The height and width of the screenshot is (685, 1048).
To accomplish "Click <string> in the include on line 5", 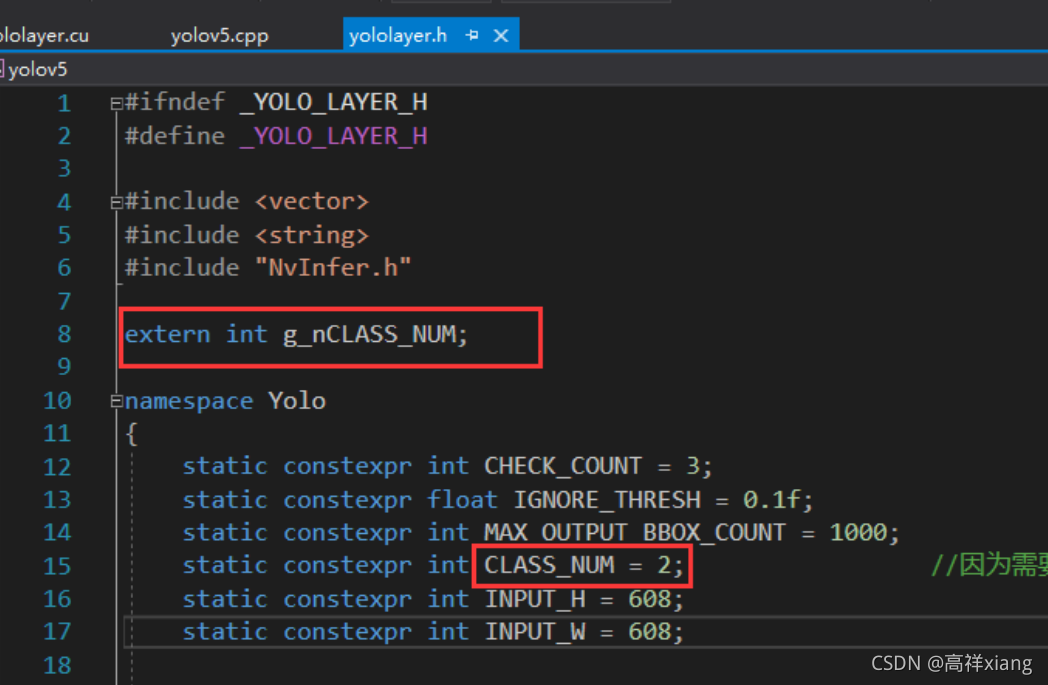I will pos(311,235).
